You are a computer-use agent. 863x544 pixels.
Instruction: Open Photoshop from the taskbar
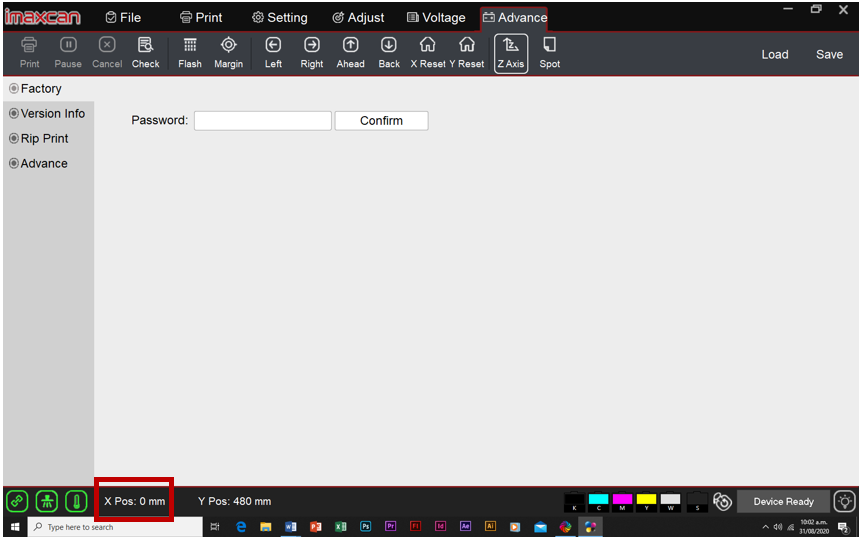coord(365,526)
